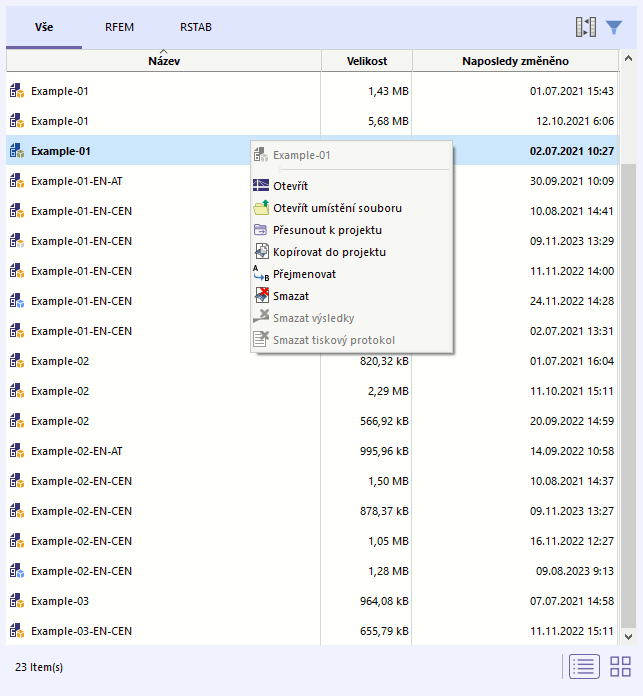This screenshot has height=696, width=643.
Task: Choose Otevřít umístění souboru menu entry
Action: (337, 208)
